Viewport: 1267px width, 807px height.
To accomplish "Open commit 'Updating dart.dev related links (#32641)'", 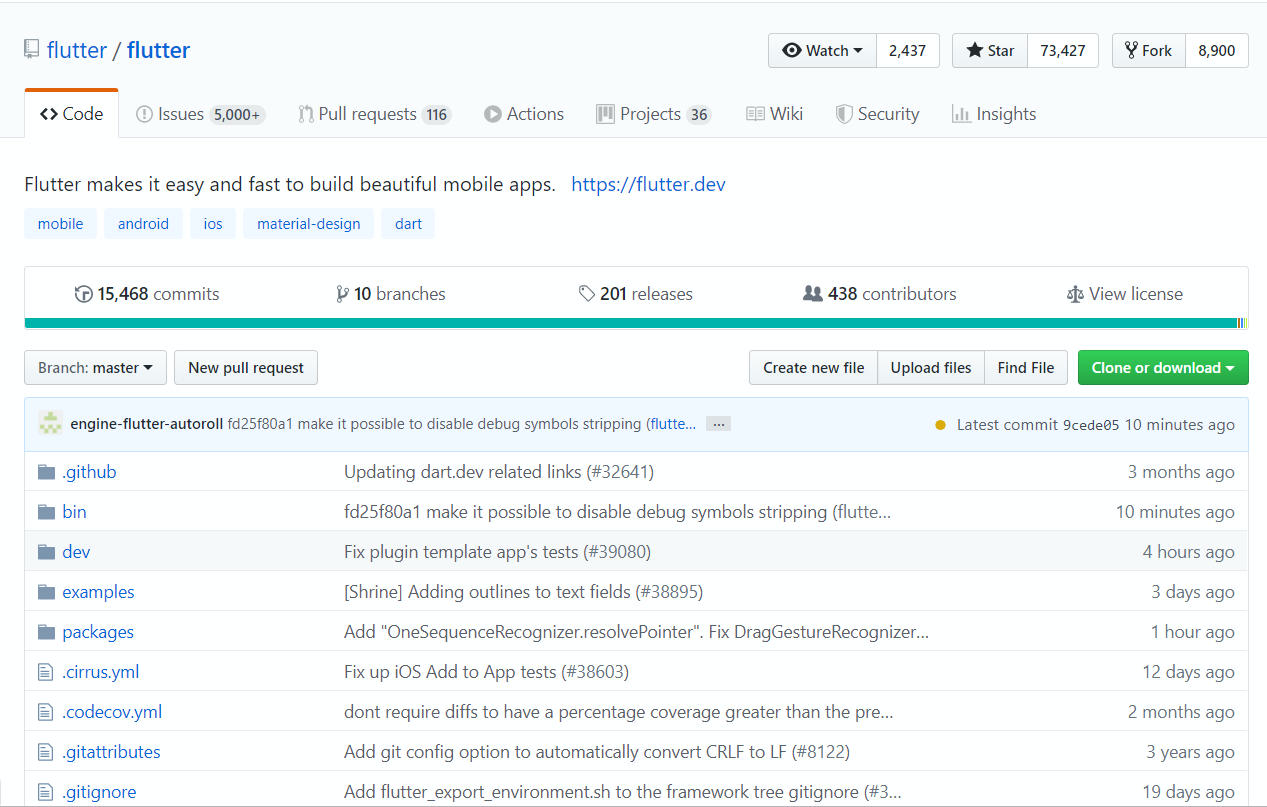I will point(499,472).
